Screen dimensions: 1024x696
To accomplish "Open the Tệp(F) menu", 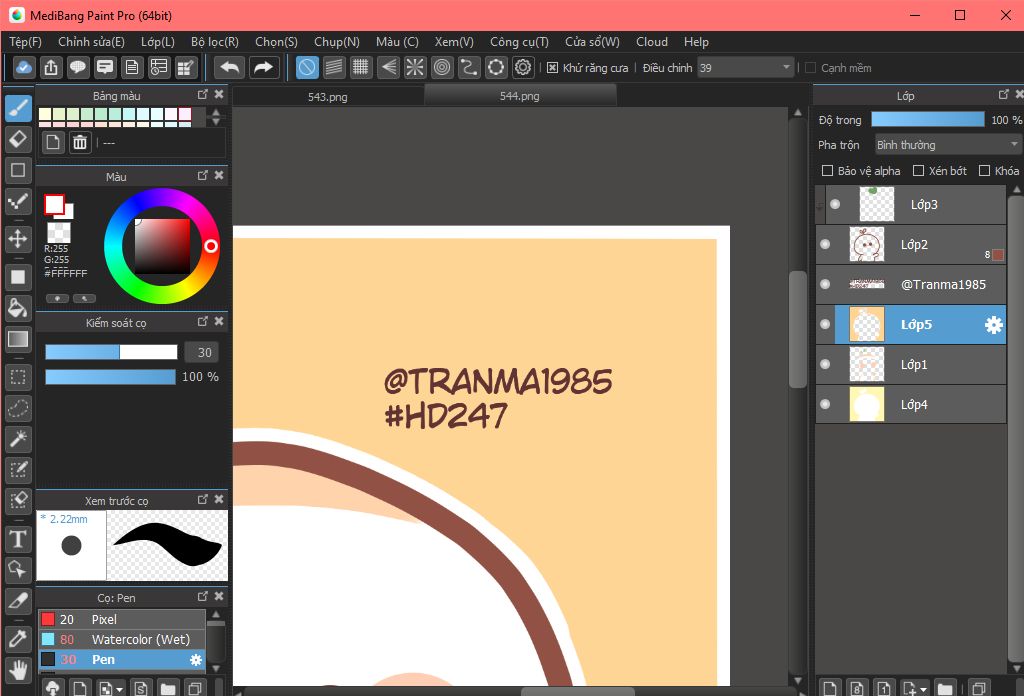I will 25,42.
